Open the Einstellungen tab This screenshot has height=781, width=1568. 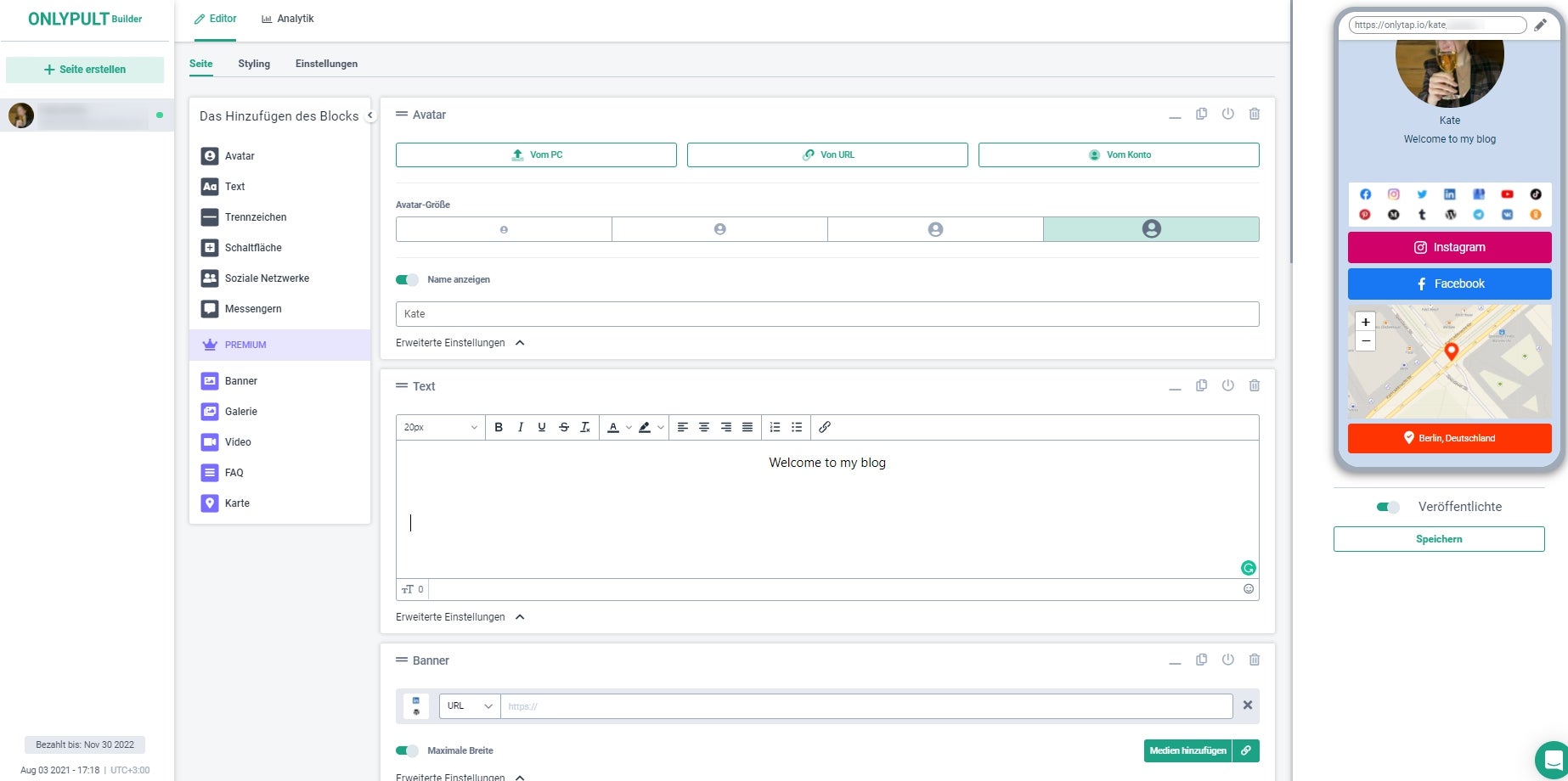[x=326, y=64]
